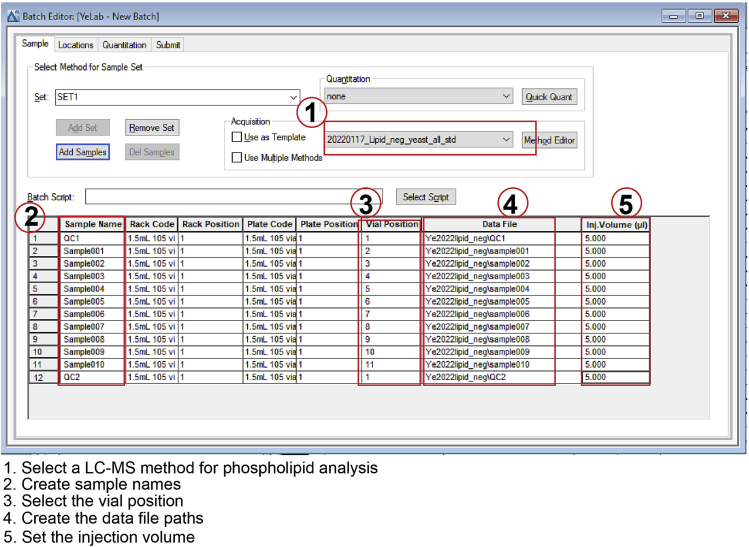Image resolution: width=749 pixels, height=547 pixels.
Task: Open the Quantitation dropdown showing none
Action: [x=506, y=96]
